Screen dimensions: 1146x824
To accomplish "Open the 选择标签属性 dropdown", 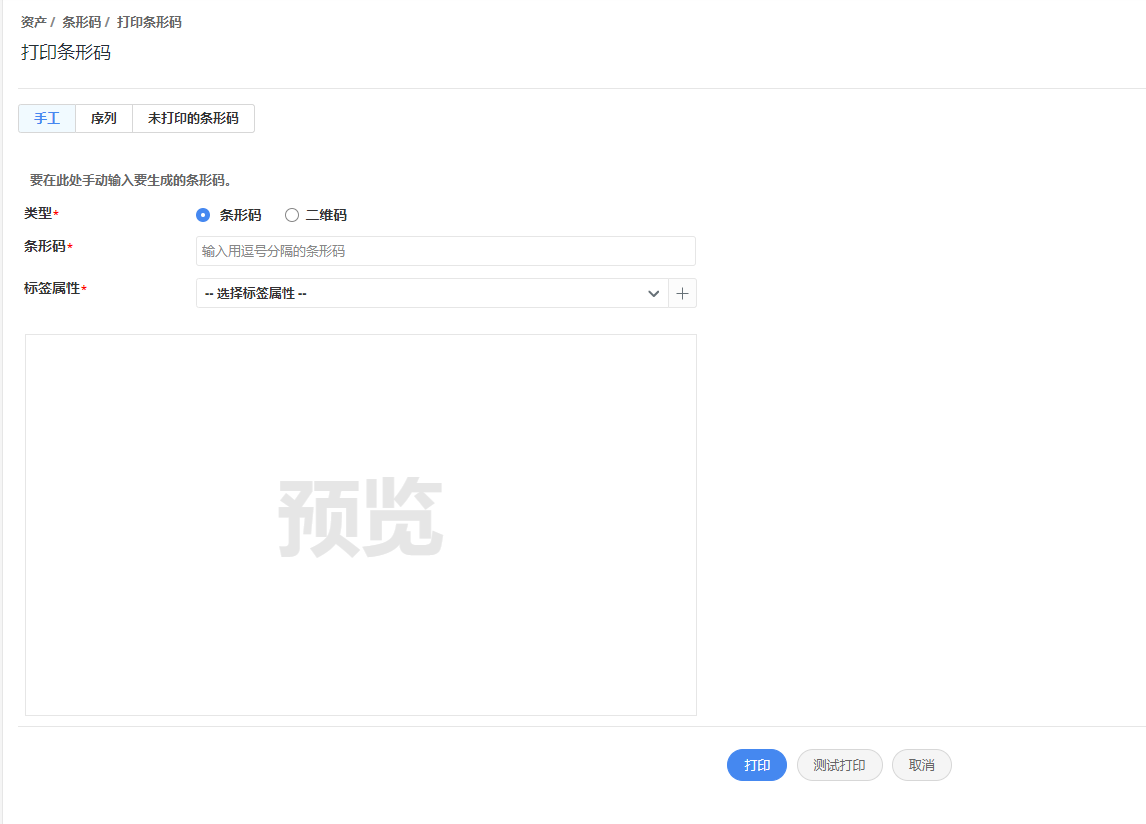I will 430,293.
